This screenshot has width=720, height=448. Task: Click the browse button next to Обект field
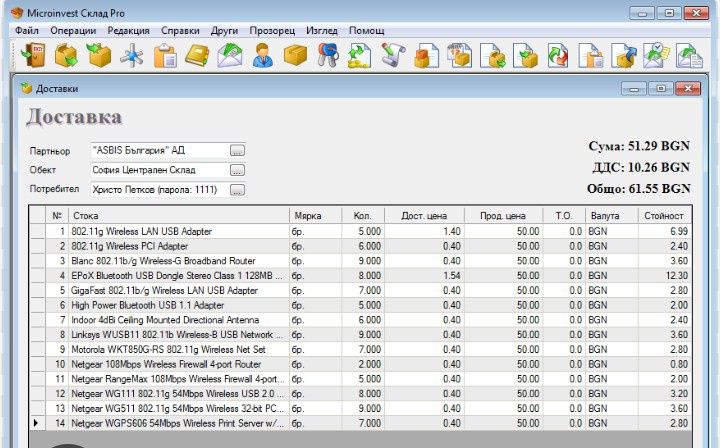pos(237,170)
